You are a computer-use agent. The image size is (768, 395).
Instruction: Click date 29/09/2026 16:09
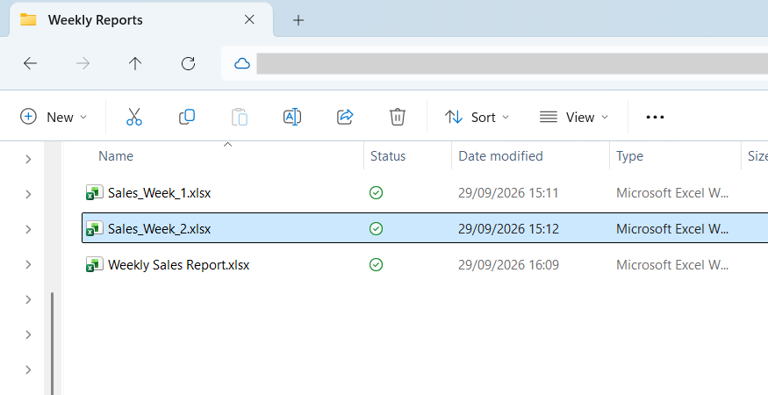(508, 265)
